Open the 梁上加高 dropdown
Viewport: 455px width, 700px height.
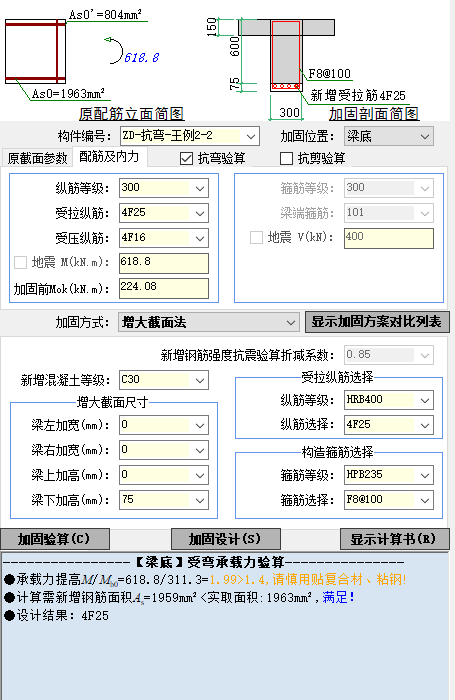164,475
